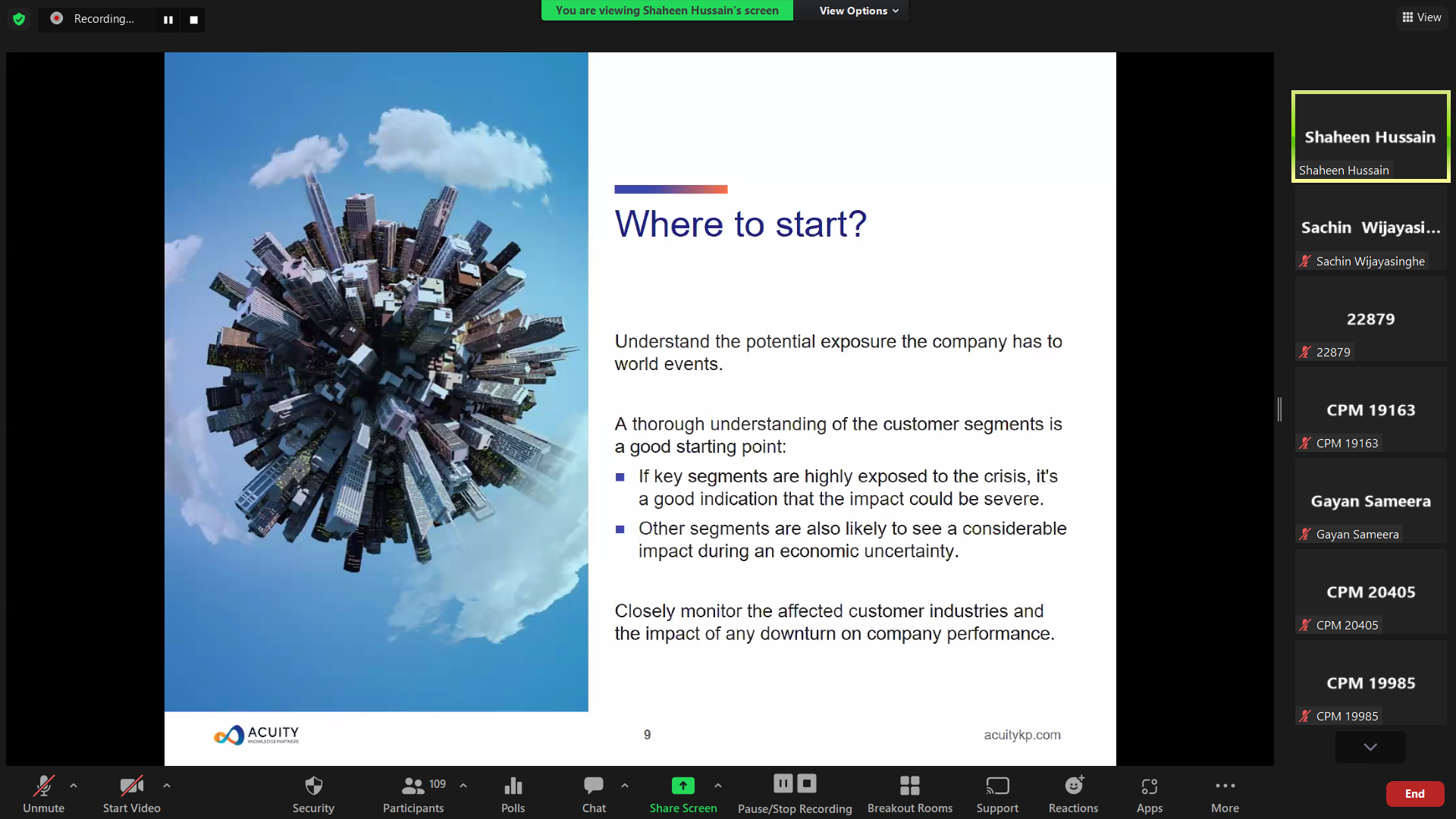Expand the View Options dropdown

click(x=858, y=11)
